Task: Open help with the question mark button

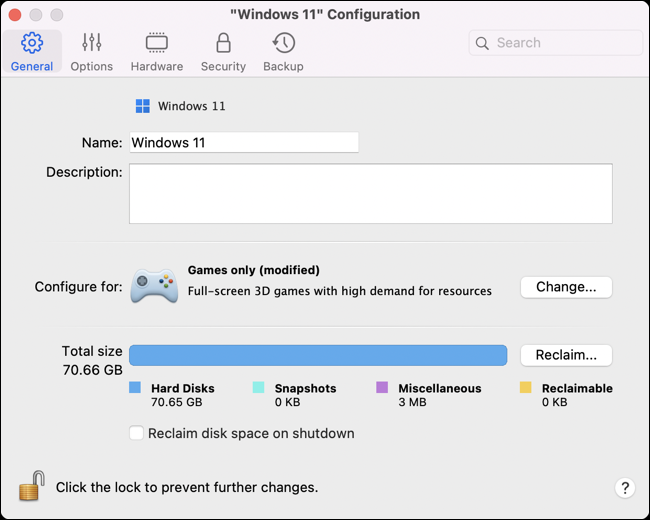Action: point(625,488)
